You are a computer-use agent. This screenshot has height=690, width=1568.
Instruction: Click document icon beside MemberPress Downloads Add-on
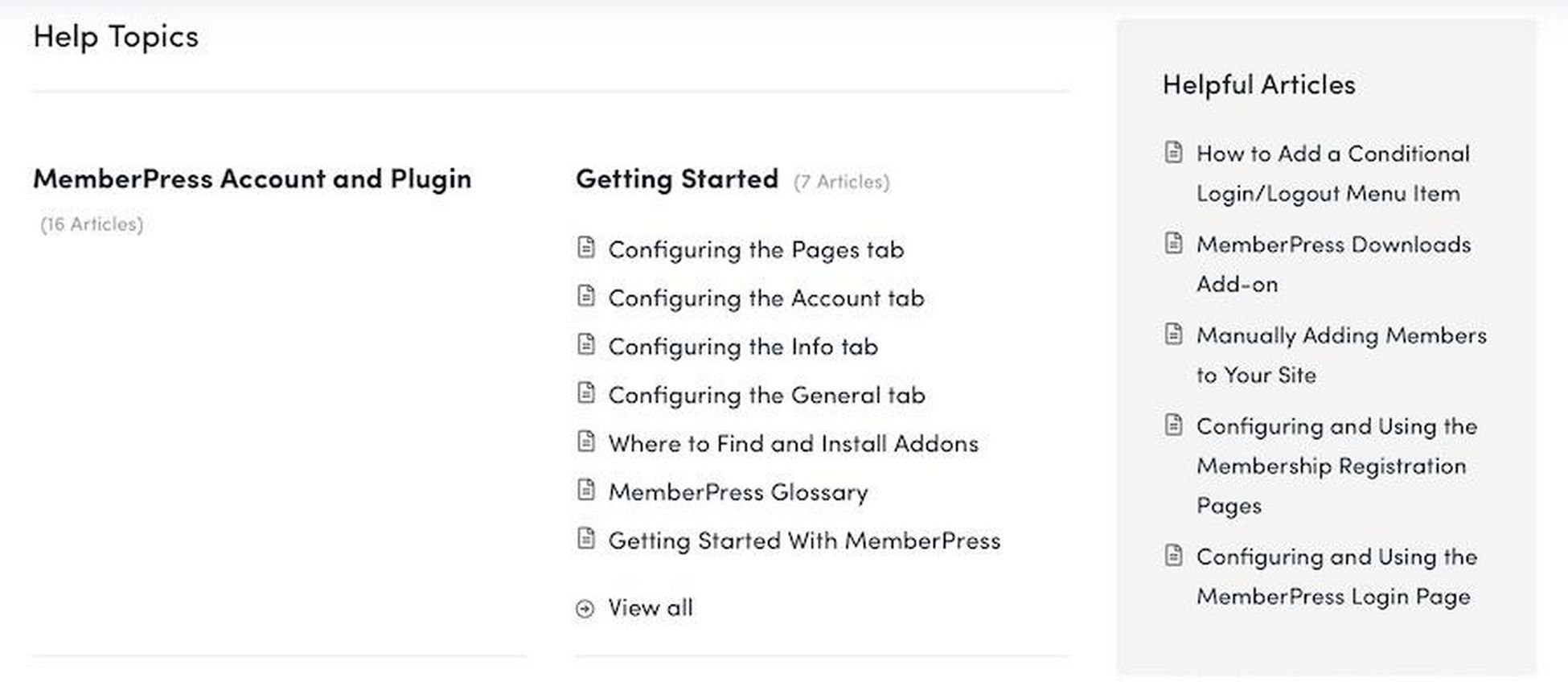pos(1174,243)
